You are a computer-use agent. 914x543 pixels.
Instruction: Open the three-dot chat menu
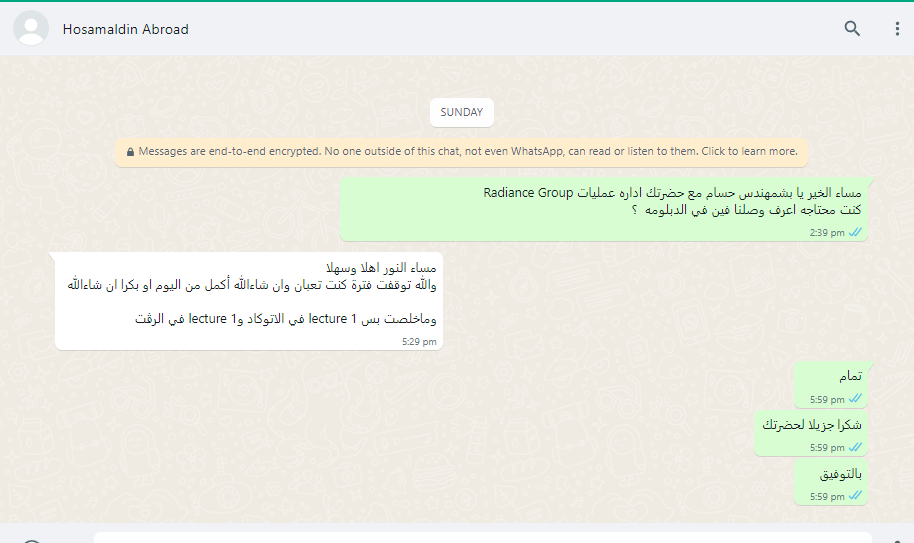click(x=897, y=29)
